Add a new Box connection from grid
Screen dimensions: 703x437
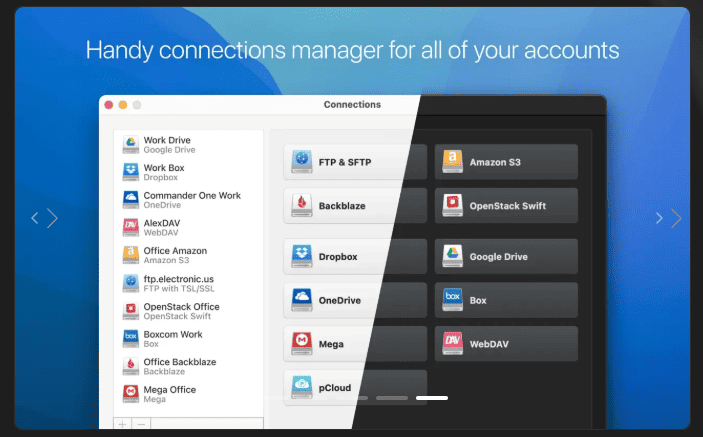(x=506, y=300)
